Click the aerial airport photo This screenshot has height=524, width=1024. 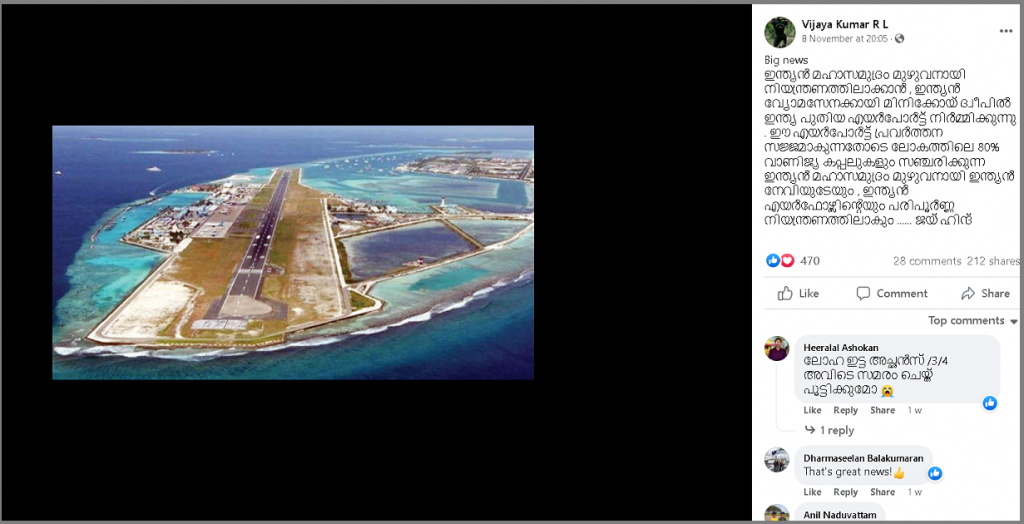293,252
